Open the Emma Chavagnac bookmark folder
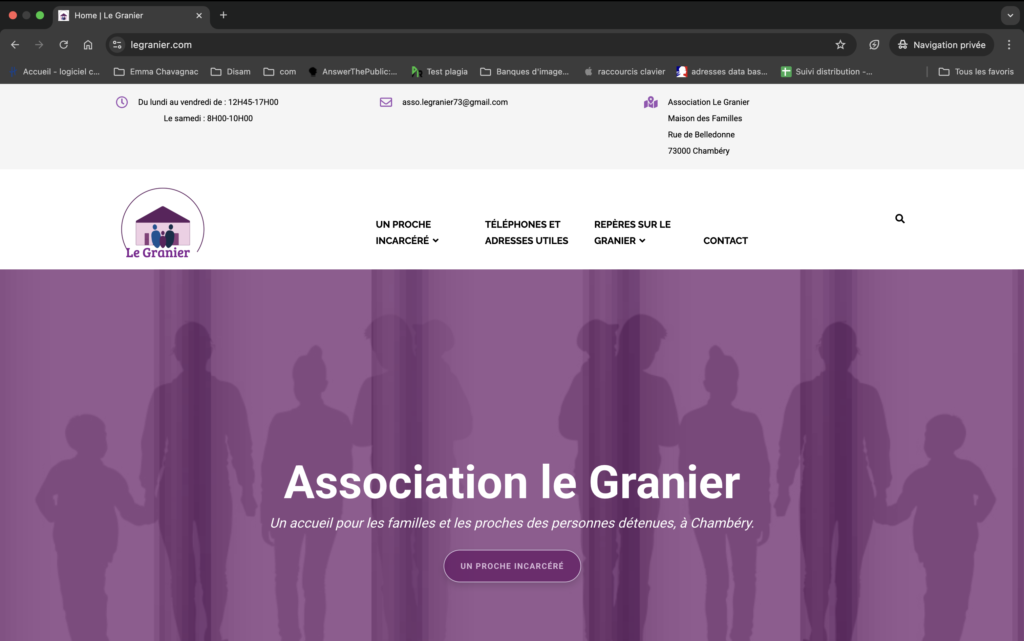This screenshot has height=641, width=1024. tap(156, 72)
